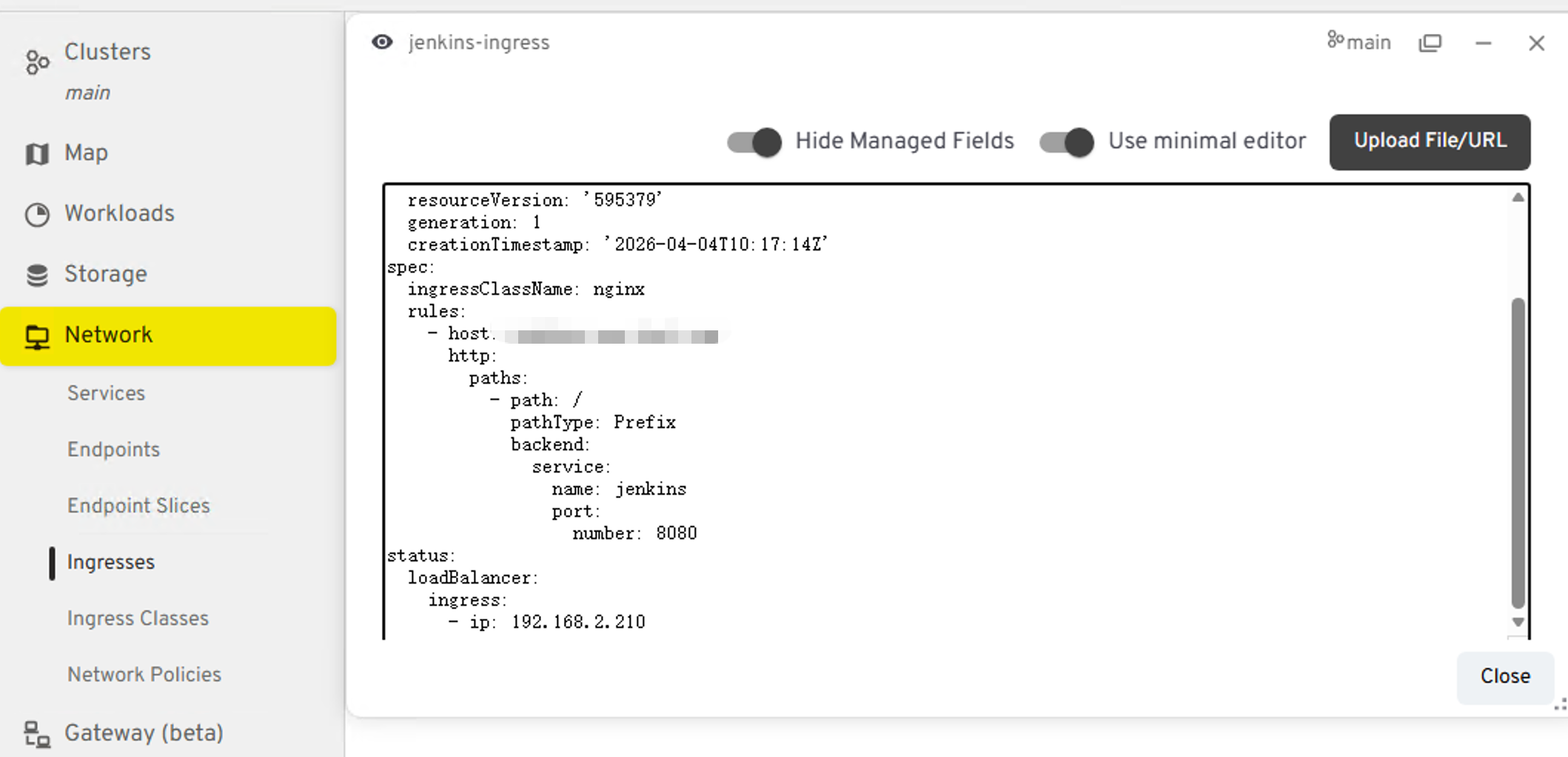Image resolution: width=1568 pixels, height=757 pixels.
Task: Click the Gateway (beta) icon
Action: pos(37,734)
